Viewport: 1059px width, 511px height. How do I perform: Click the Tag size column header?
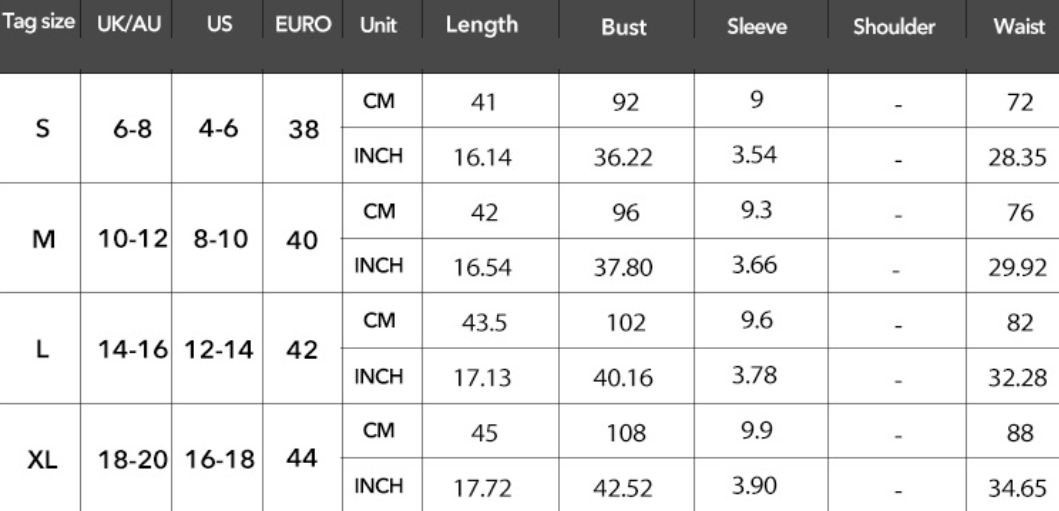(39, 23)
